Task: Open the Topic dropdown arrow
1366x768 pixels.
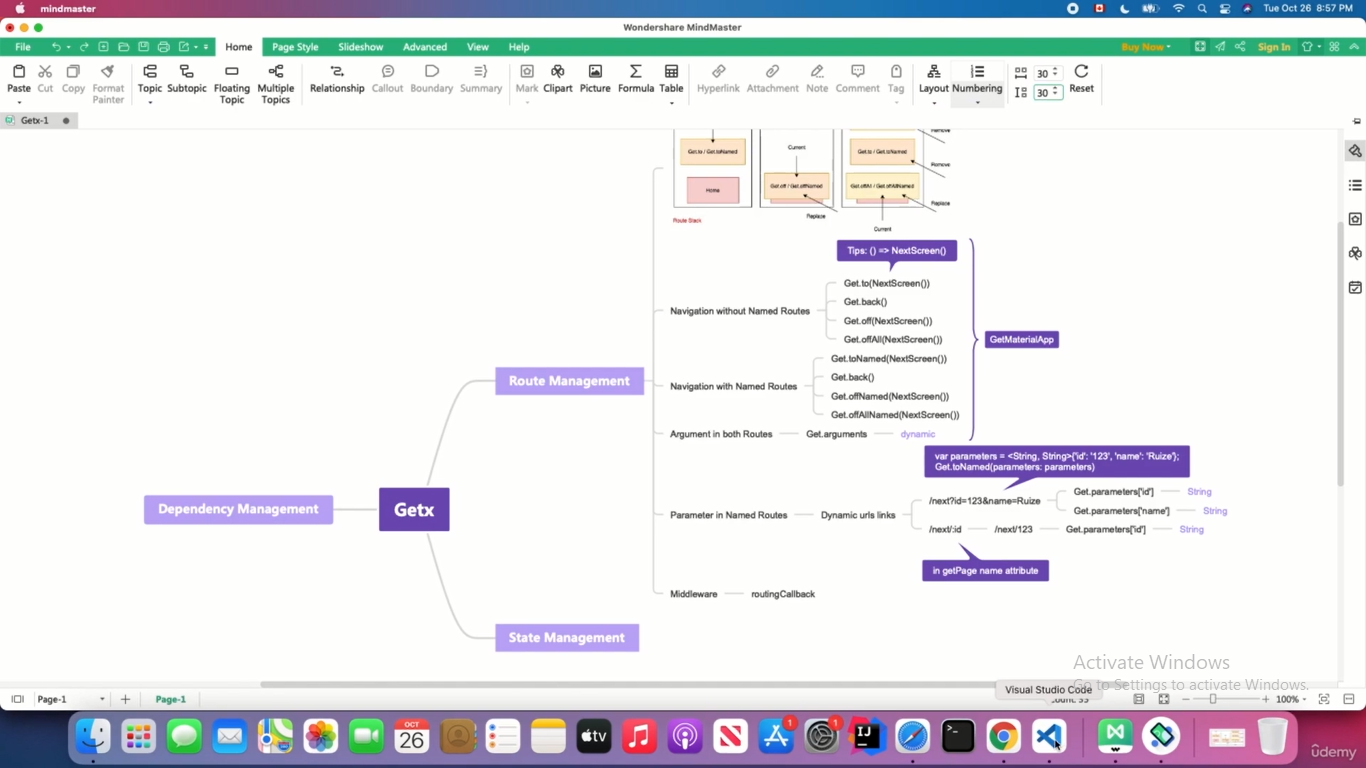Action: pos(150,102)
